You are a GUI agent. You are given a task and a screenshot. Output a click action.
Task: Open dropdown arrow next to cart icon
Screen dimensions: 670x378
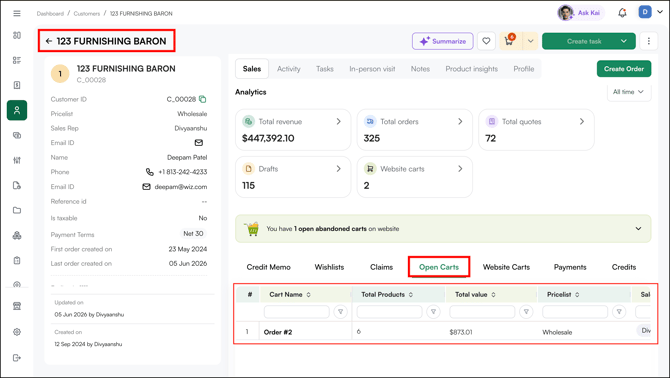530,41
